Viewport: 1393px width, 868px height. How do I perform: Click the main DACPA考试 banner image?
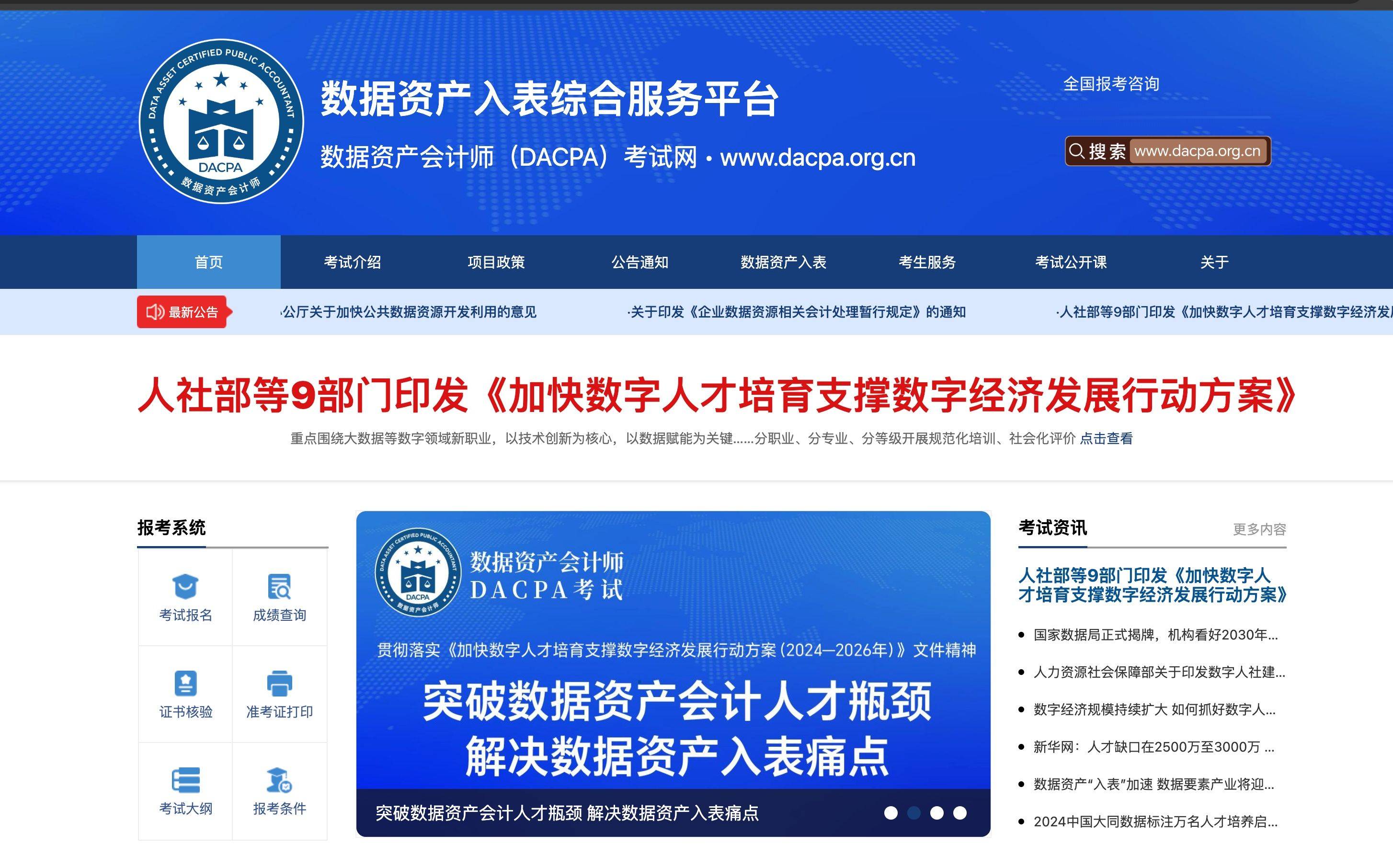click(x=673, y=660)
